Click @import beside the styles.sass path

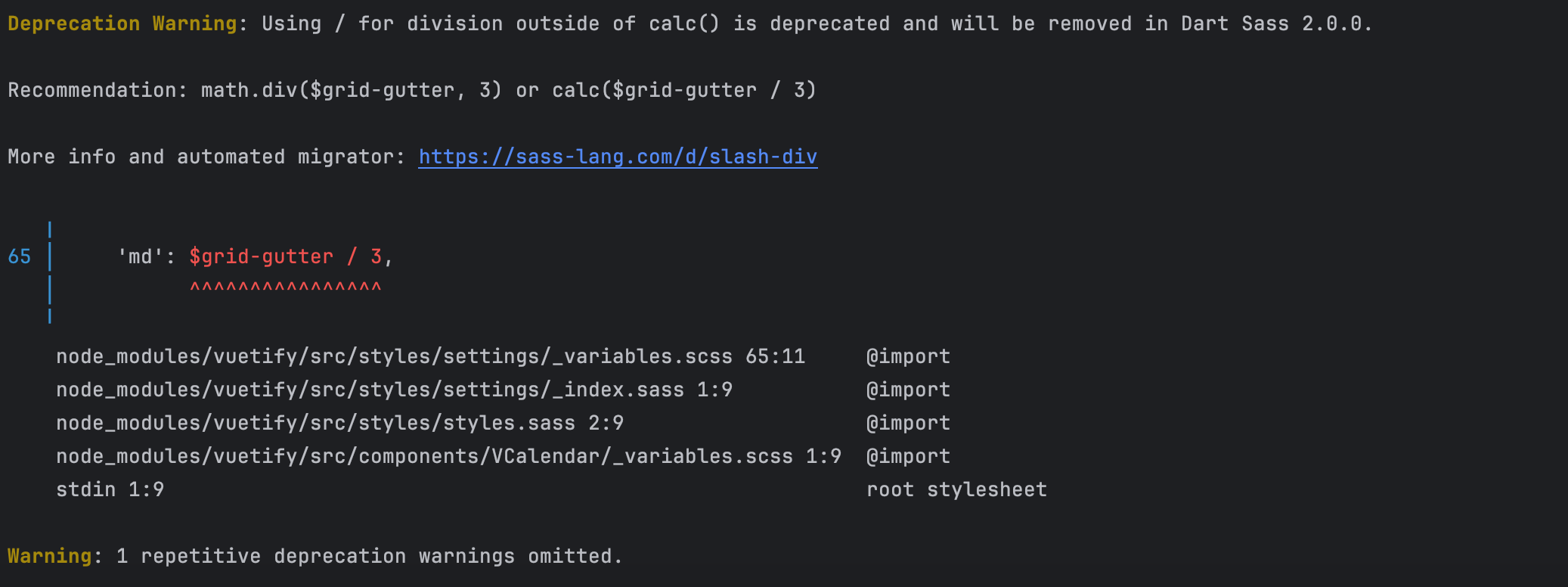tap(908, 423)
